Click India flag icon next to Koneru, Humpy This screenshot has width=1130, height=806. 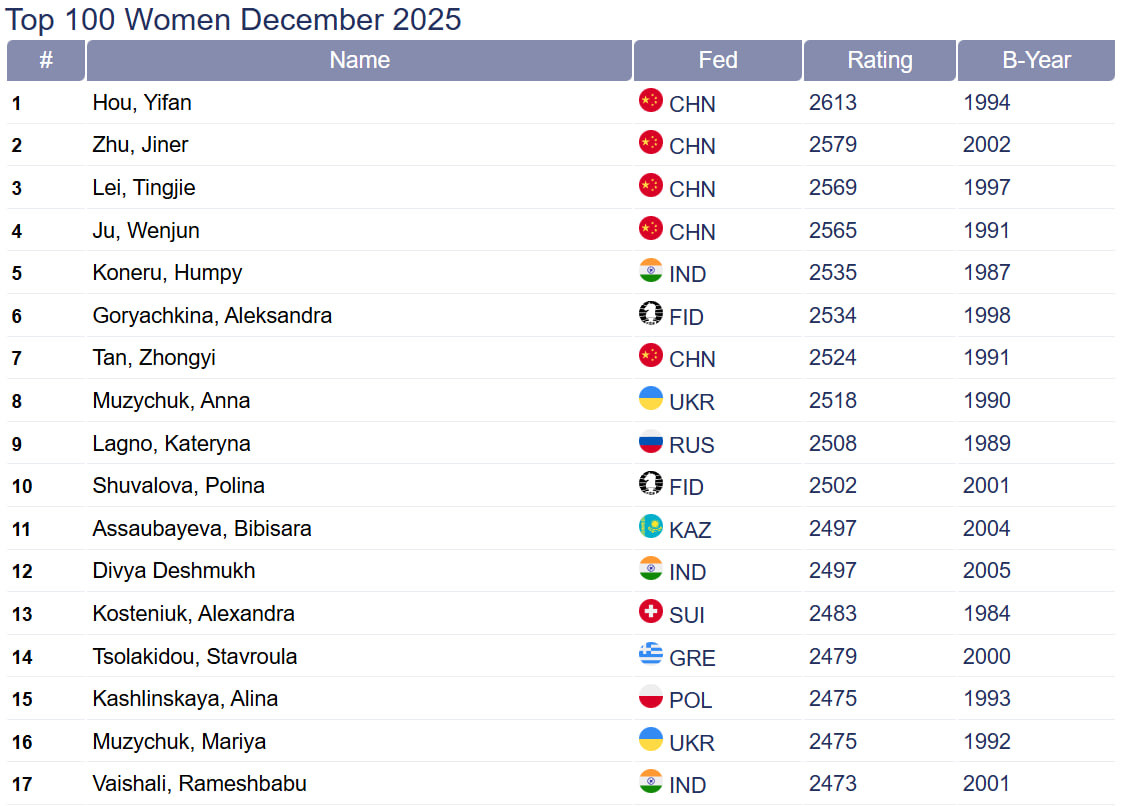(651, 271)
